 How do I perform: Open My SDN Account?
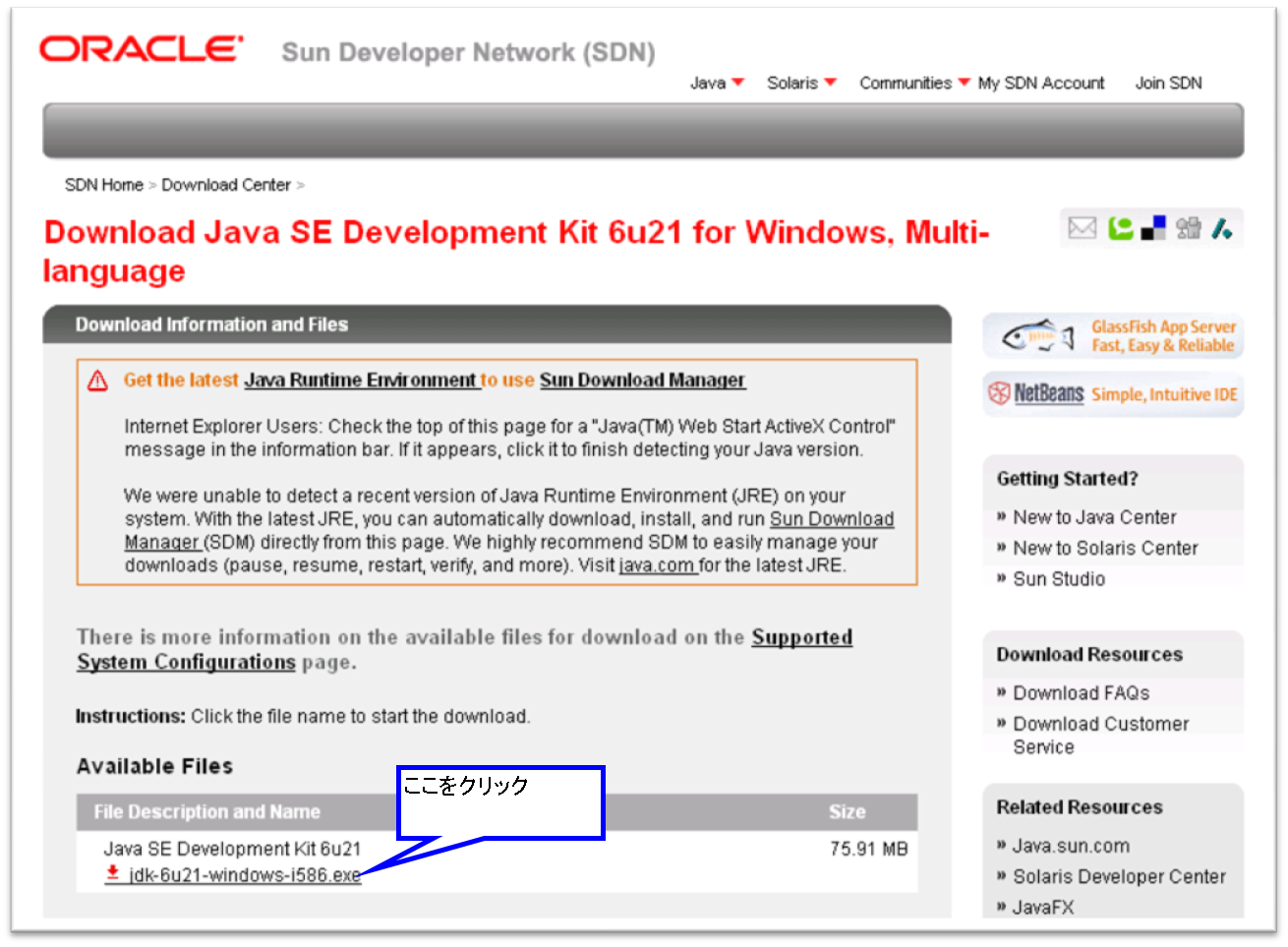click(1041, 84)
